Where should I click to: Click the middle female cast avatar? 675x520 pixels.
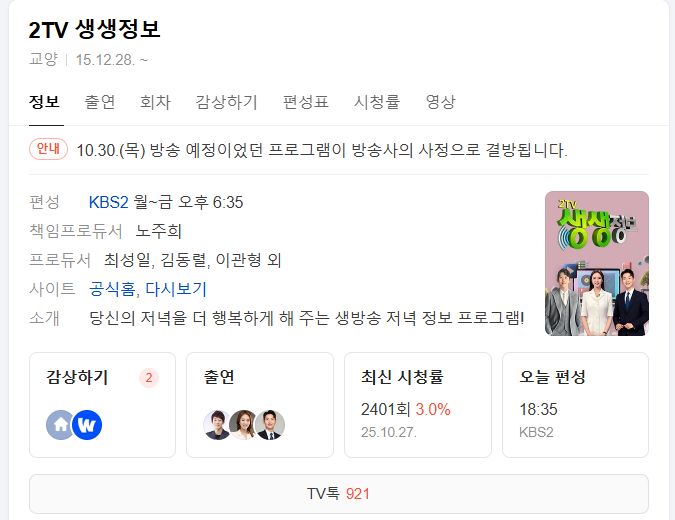pyautogui.click(x=244, y=425)
